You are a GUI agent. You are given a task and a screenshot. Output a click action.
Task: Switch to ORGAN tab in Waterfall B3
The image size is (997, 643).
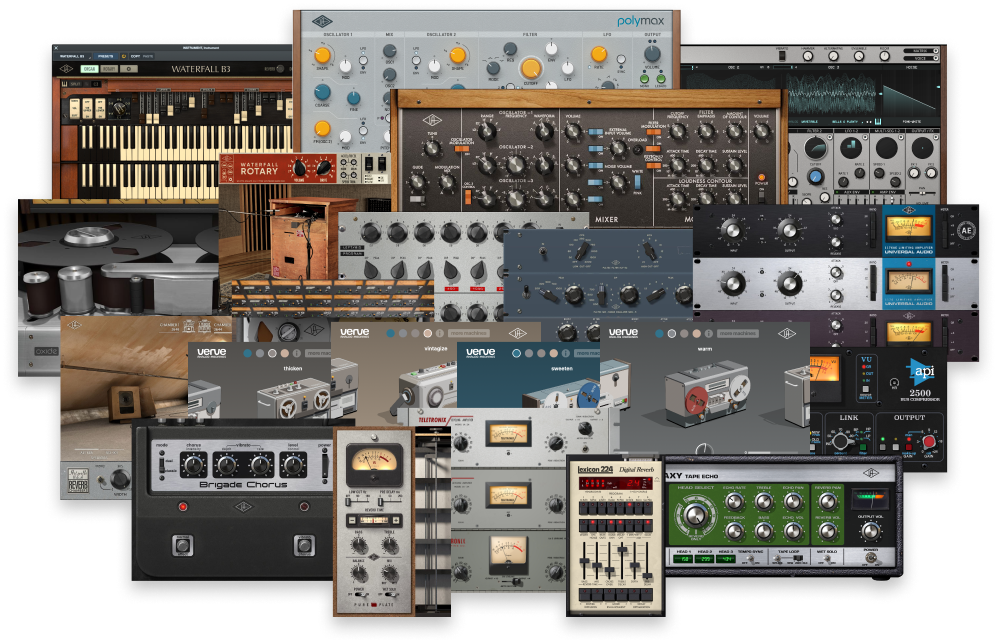90,69
